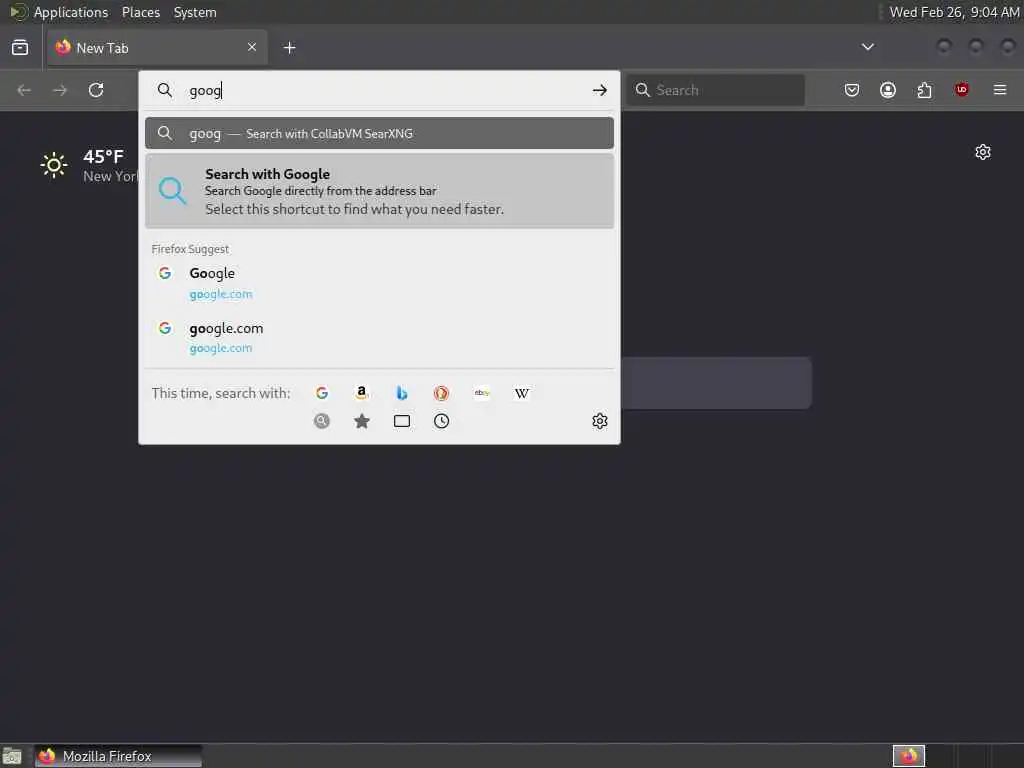The height and width of the screenshot is (768, 1024).
Task: Search bookmarks via star shortcut icon
Action: click(x=362, y=421)
